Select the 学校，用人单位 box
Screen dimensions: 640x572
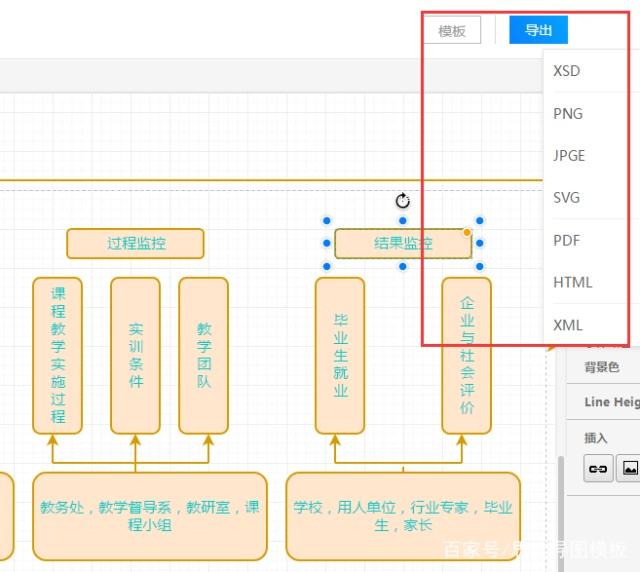click(403, 516)
